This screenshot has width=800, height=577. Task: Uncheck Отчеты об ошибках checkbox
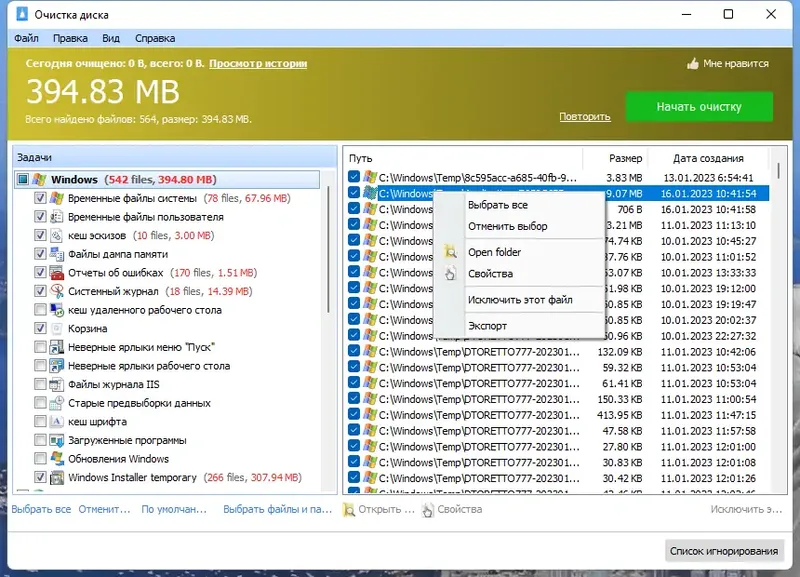tap(40, 272)
